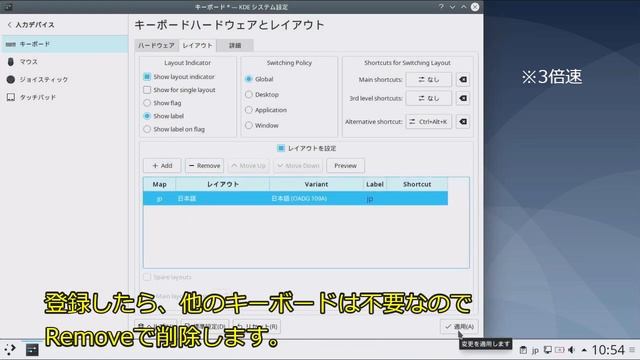640x360 pixels.
Task: Switch to the レイアウト tab
Action: point(198,45)
